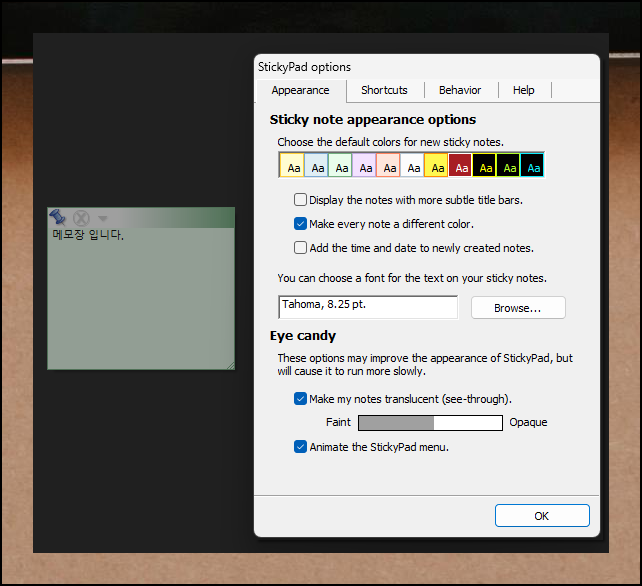Uncheck Animate the StickyPad menu
The height and width of the screenshot is (586, 642).
tap(300, 447)
